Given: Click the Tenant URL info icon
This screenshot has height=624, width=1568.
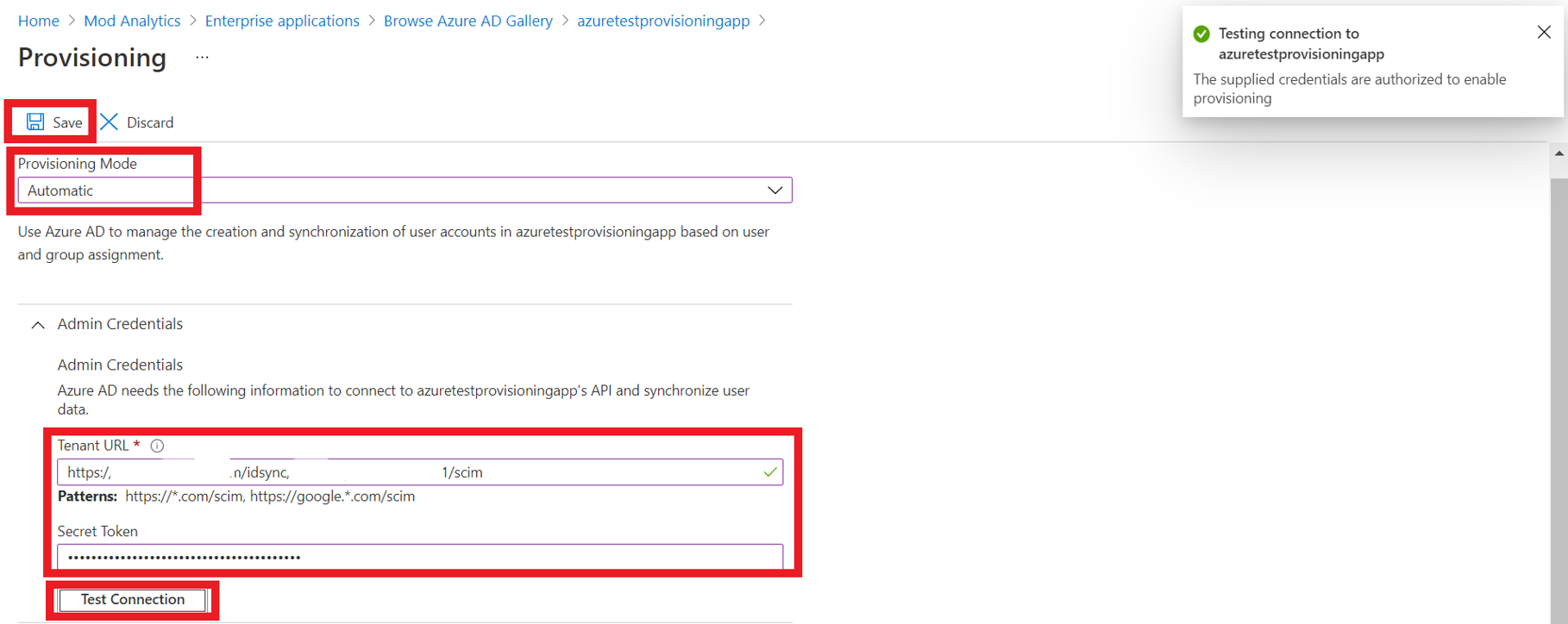Looking at the screenshot, I should tap(157, 446).
